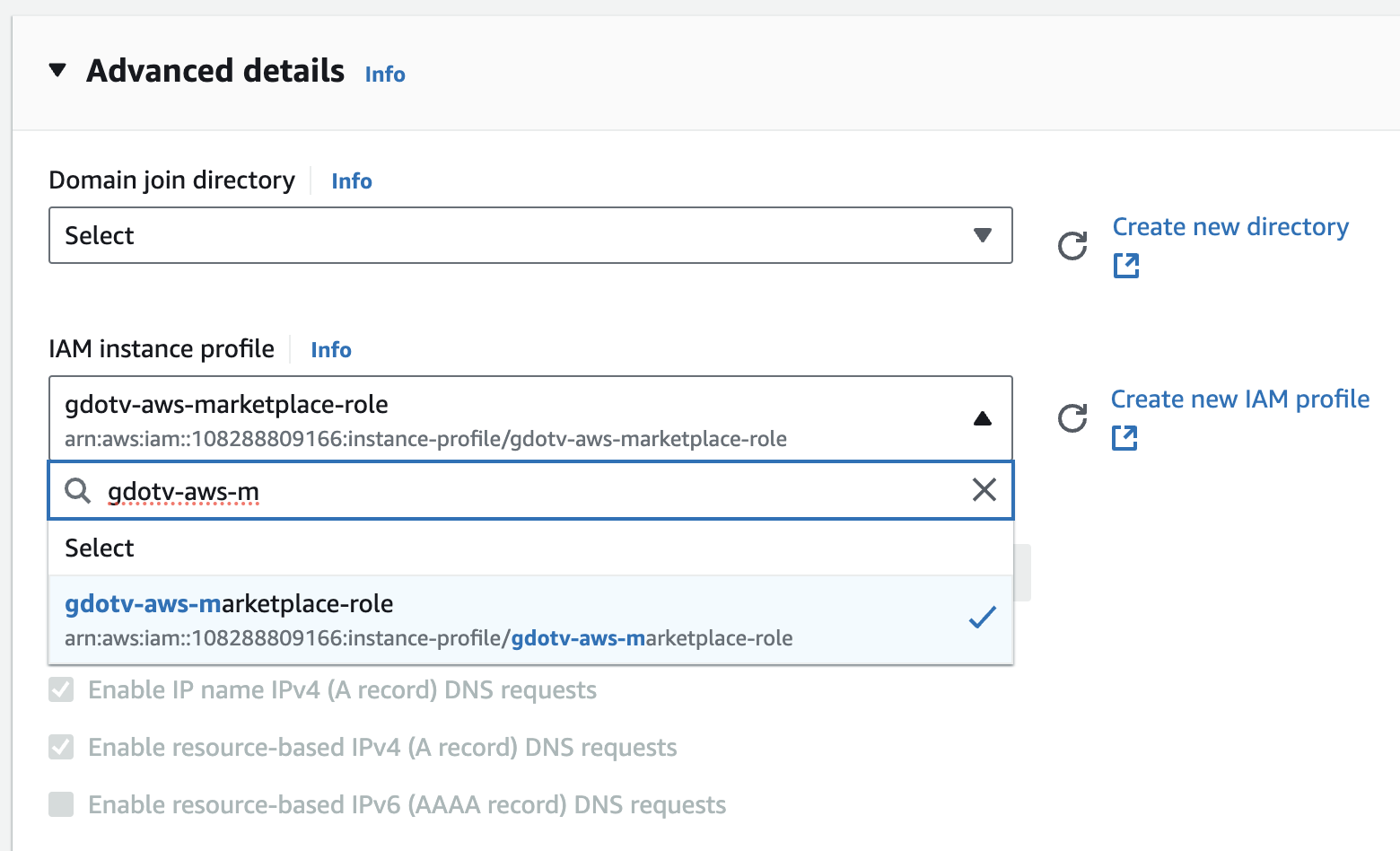This screenshot has height=851, width=1400.
Task: Clear the gdotv-aws-m search text
Action: [984, 489]
